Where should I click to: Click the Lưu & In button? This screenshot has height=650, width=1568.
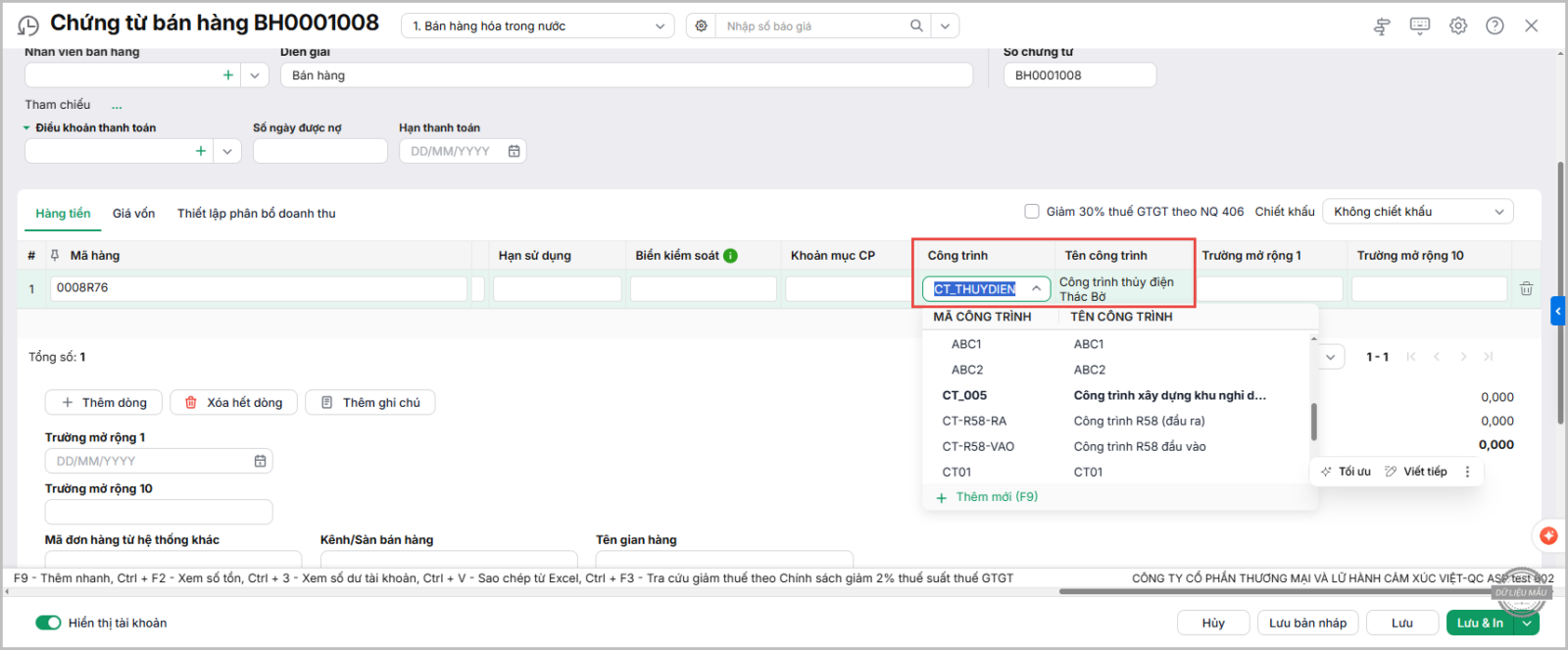1480,623
